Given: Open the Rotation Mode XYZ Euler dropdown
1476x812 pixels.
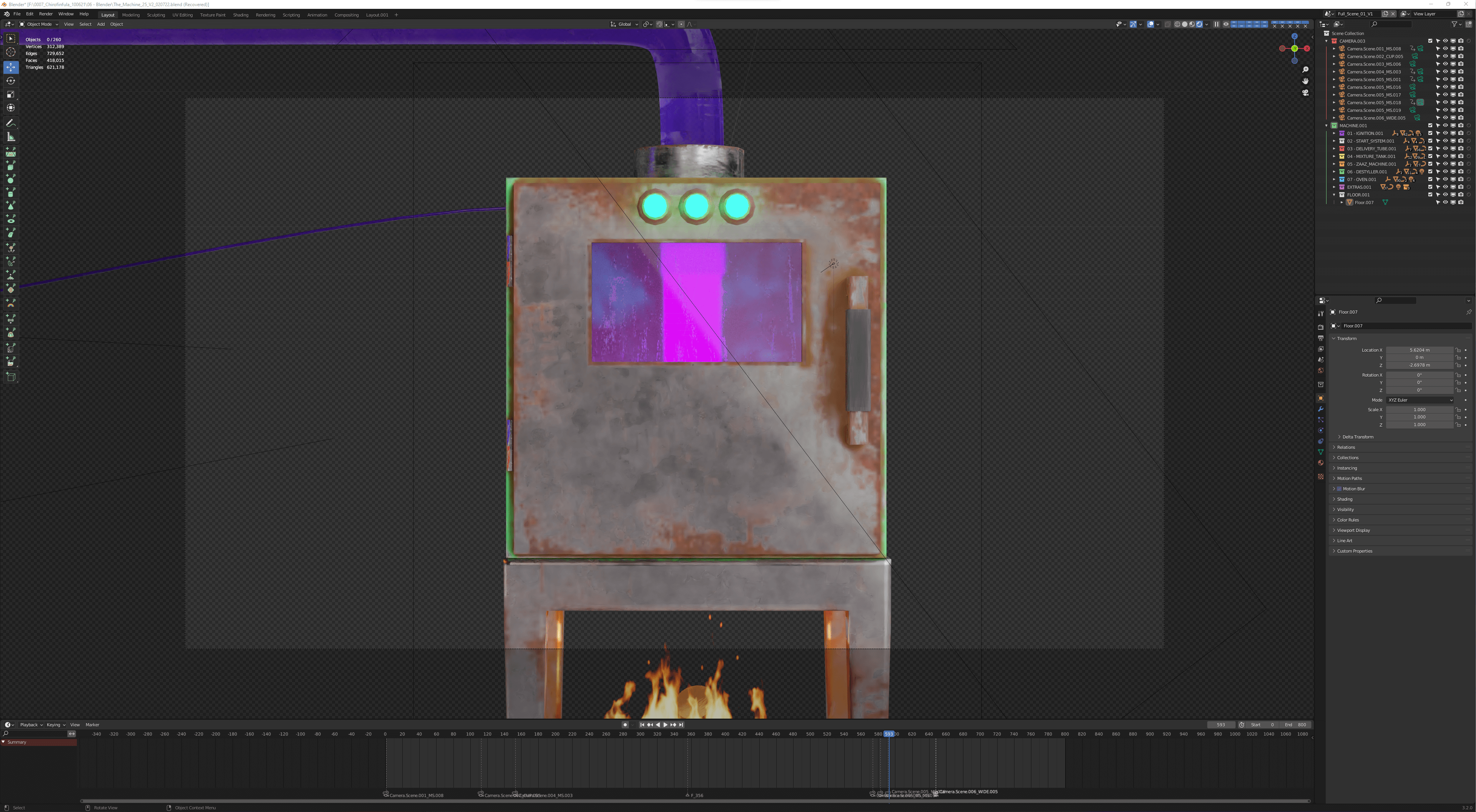Looking at the screenshot, I should (x=1419, y=400).
